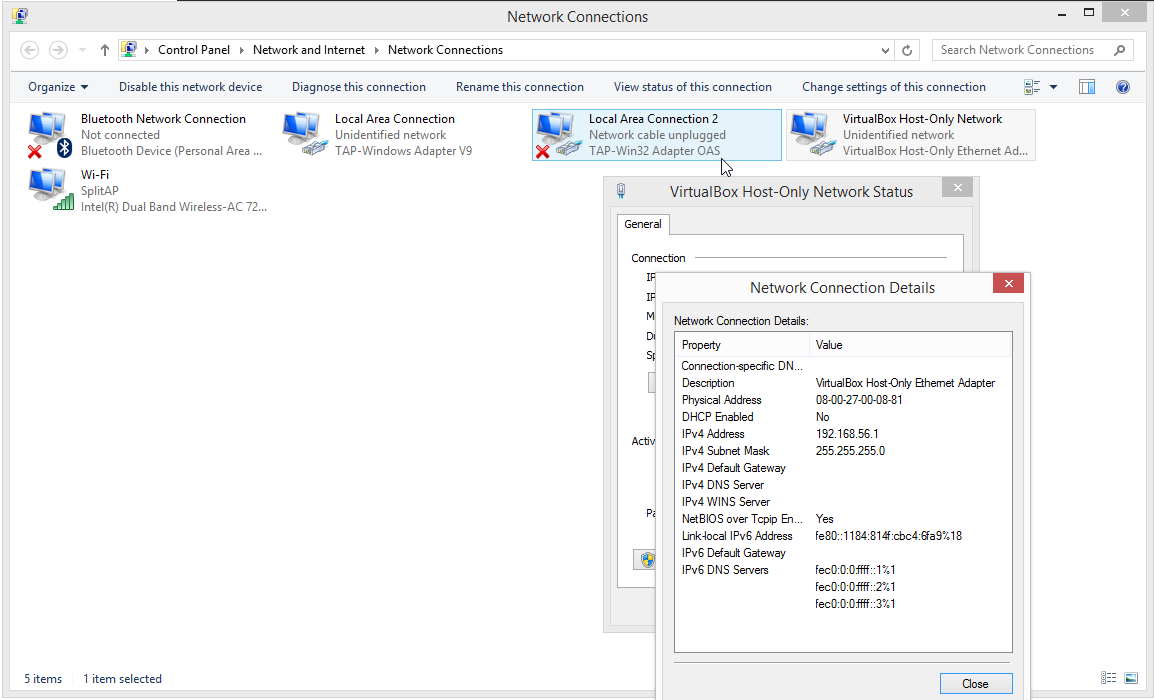1154x700 pixels.
Task: Refresh the Network Connections view
Action: pos(907,50)
